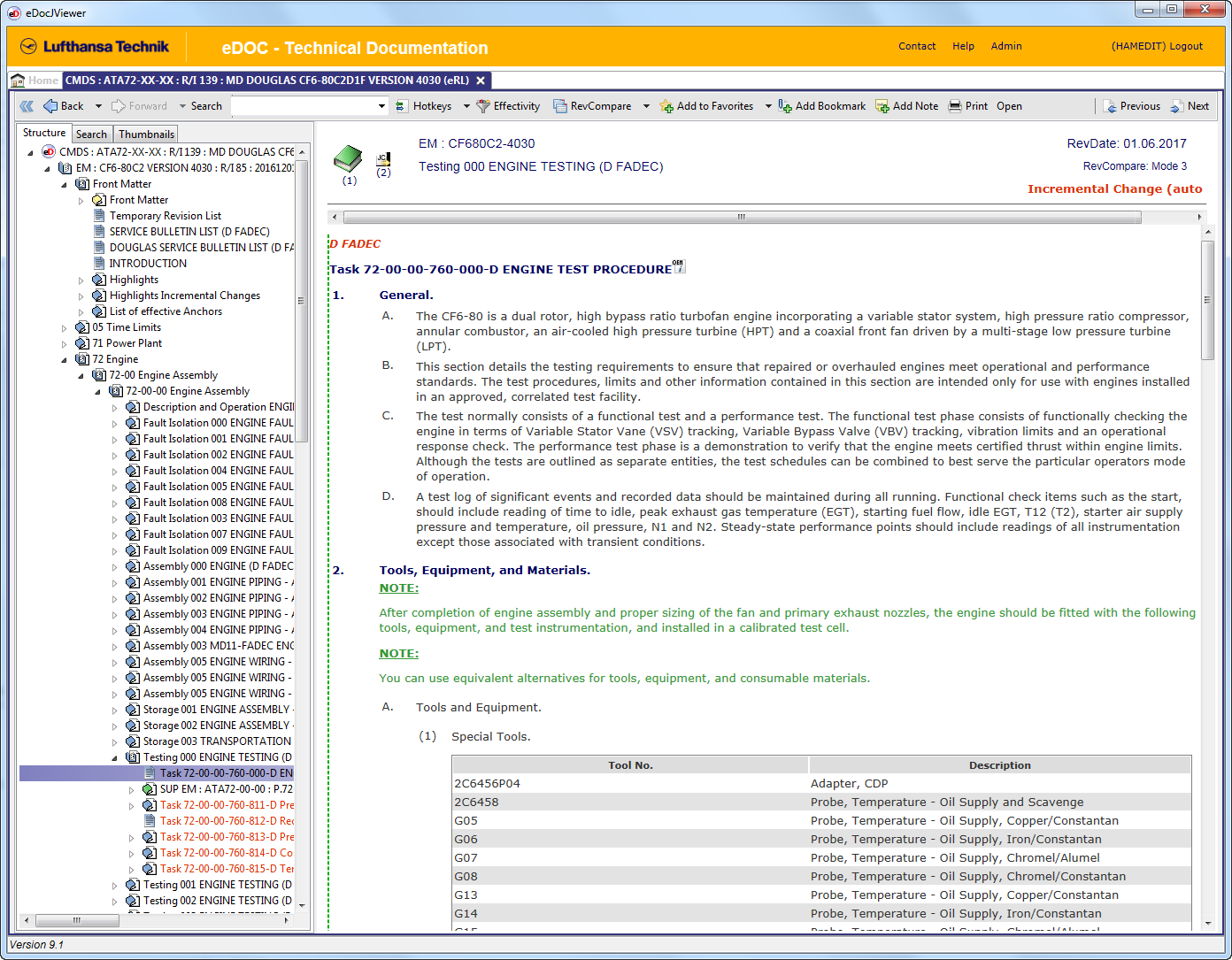Expand the 05 Time Limits tree node
Screen dimensions: 1232x960
point(65,328)
